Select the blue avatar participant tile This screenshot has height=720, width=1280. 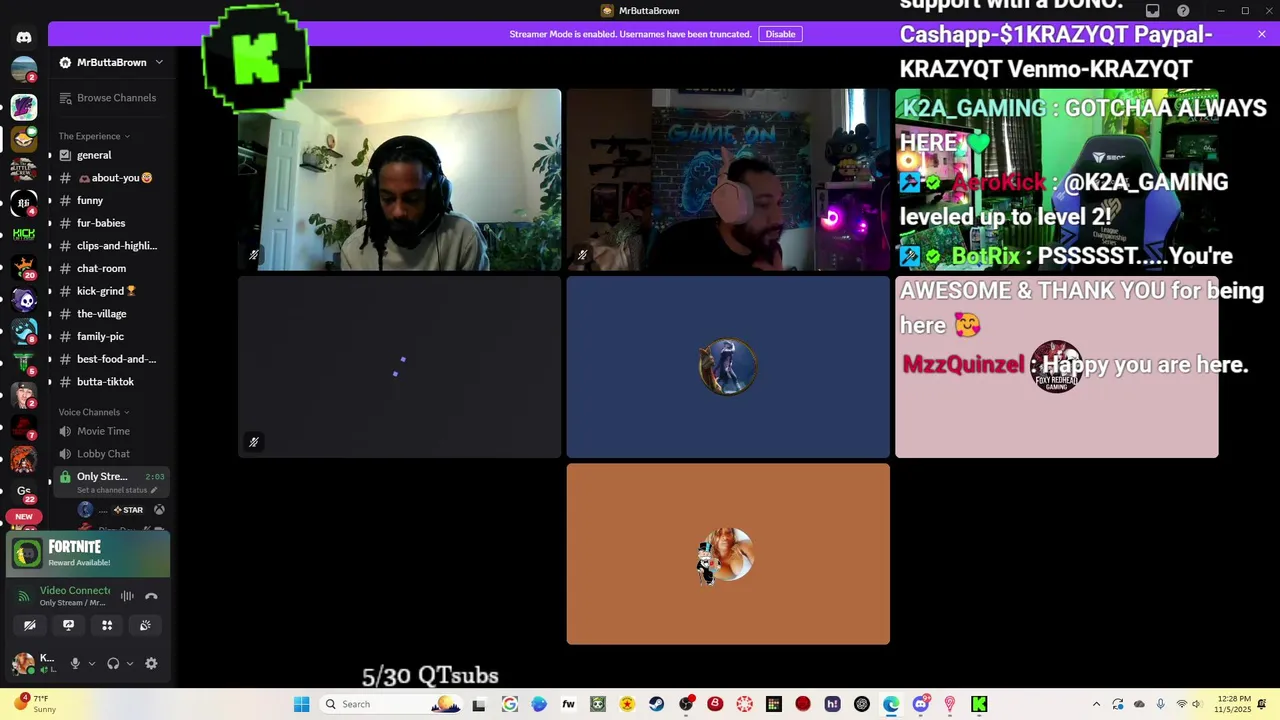coord(728,367)
